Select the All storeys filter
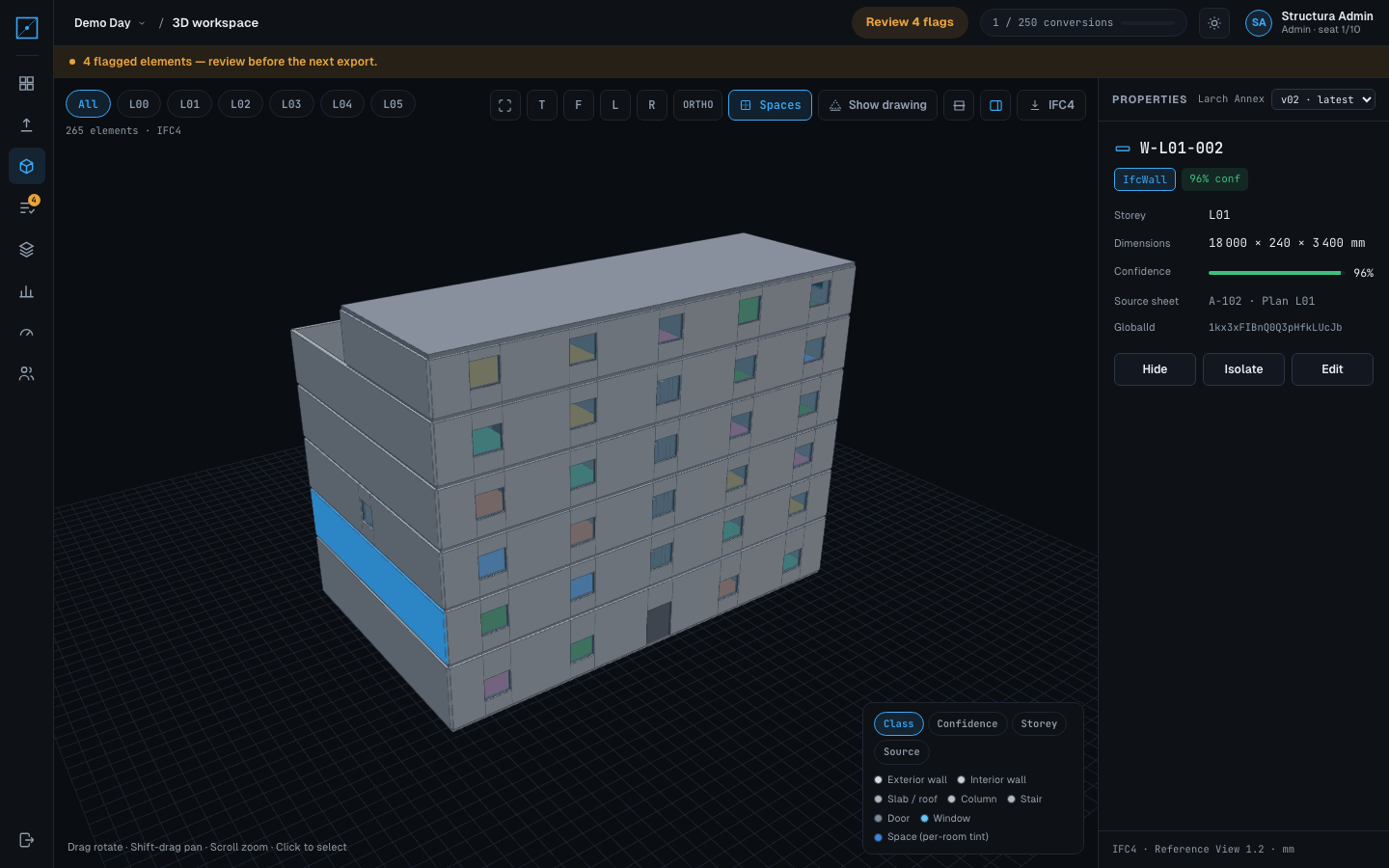Viewport: 1389px width, 868px height. point(88,104)
